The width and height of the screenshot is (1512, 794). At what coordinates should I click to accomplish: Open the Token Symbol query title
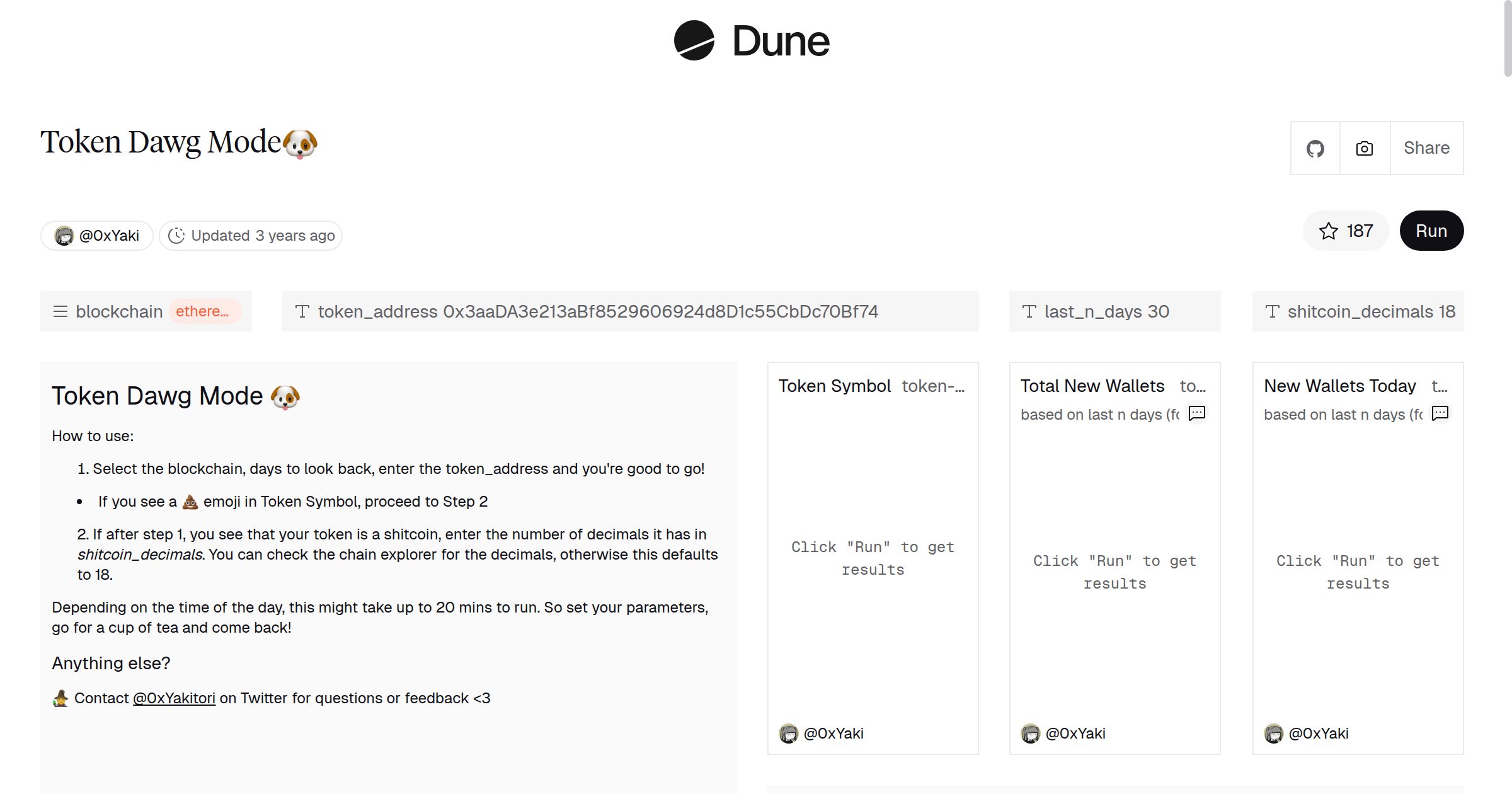click(834, 386)
